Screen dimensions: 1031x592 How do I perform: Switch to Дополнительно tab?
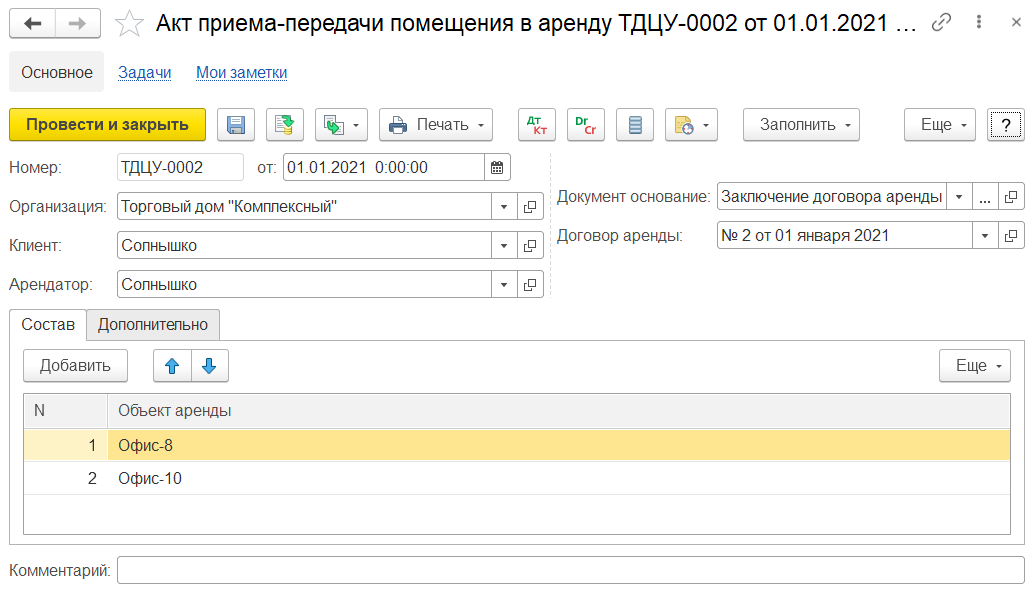(x=153, y=325)
